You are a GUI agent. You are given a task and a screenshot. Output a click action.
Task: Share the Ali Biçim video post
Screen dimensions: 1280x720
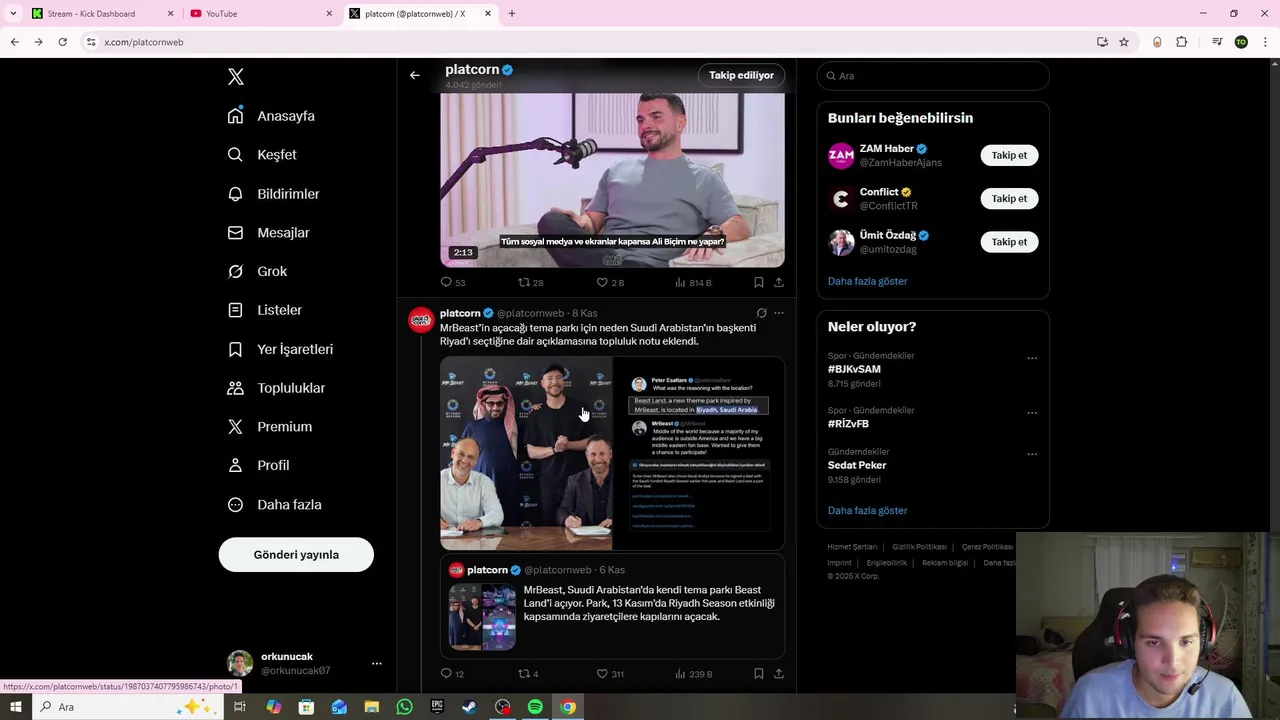click(778, 283)
